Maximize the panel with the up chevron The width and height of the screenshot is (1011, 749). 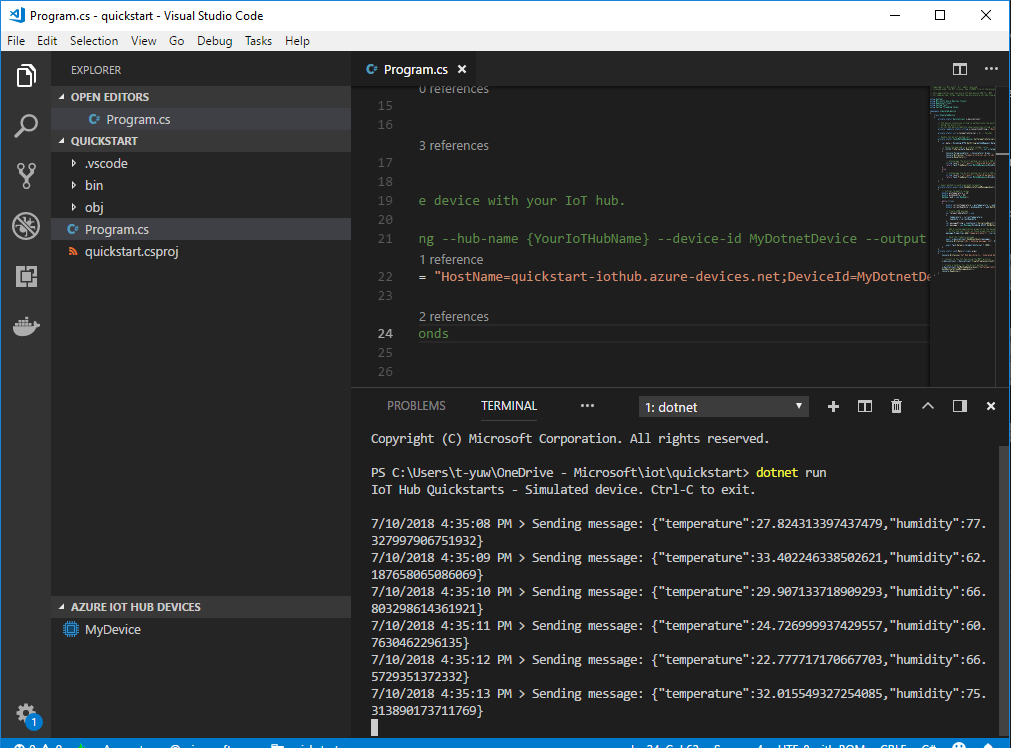927,406
